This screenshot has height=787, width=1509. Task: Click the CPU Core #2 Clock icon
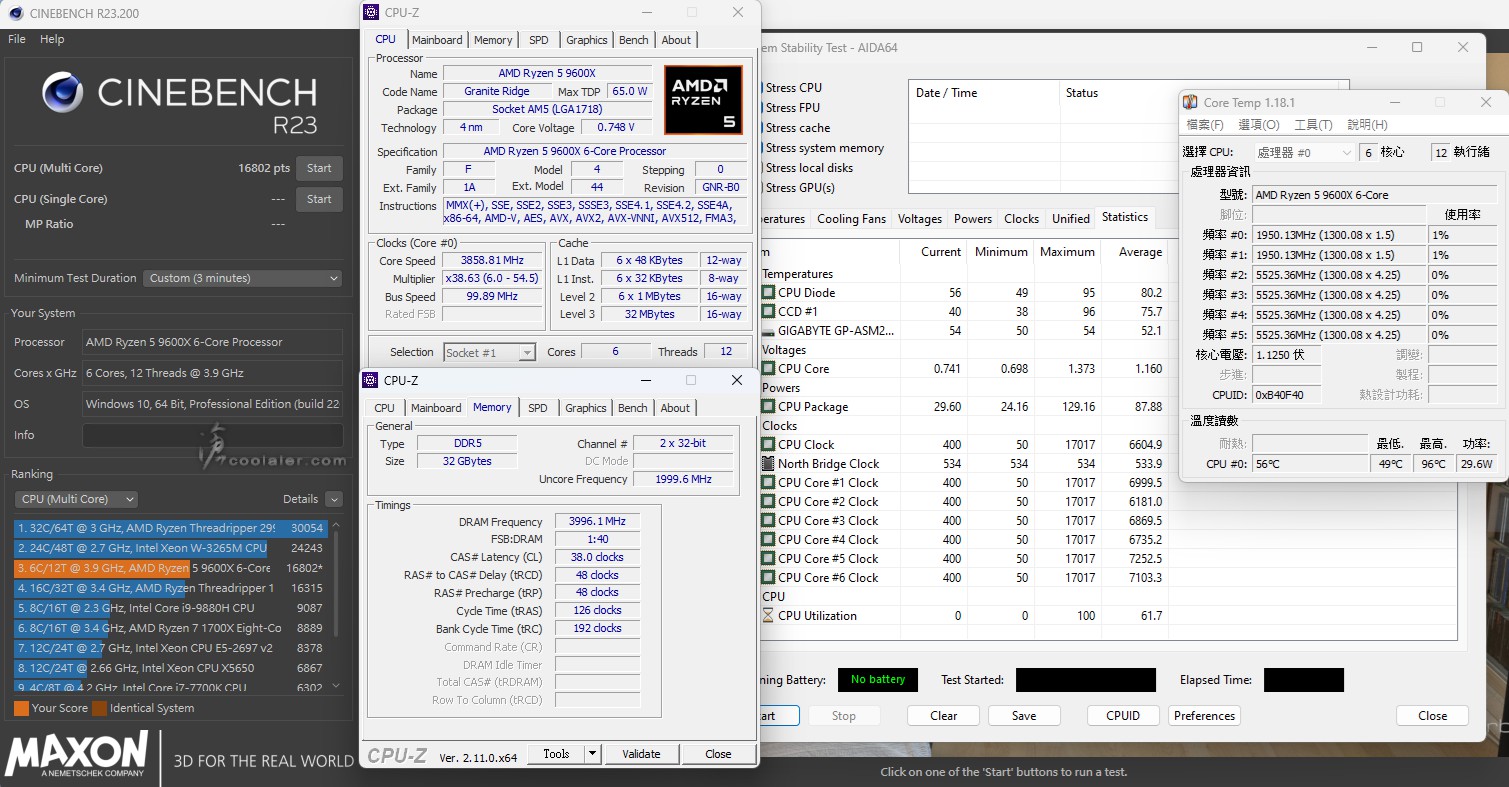768,502
